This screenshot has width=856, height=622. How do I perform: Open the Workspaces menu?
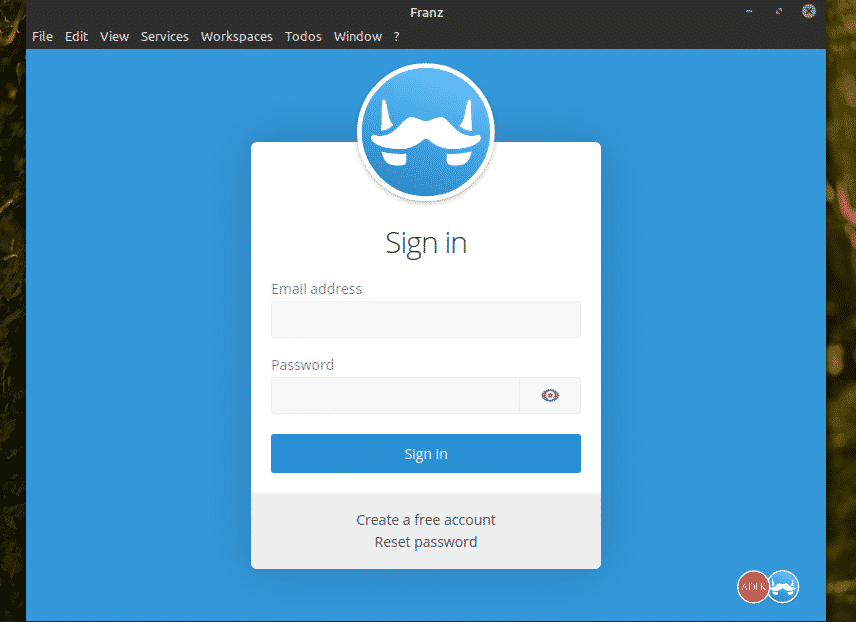(x=236, y=37)
